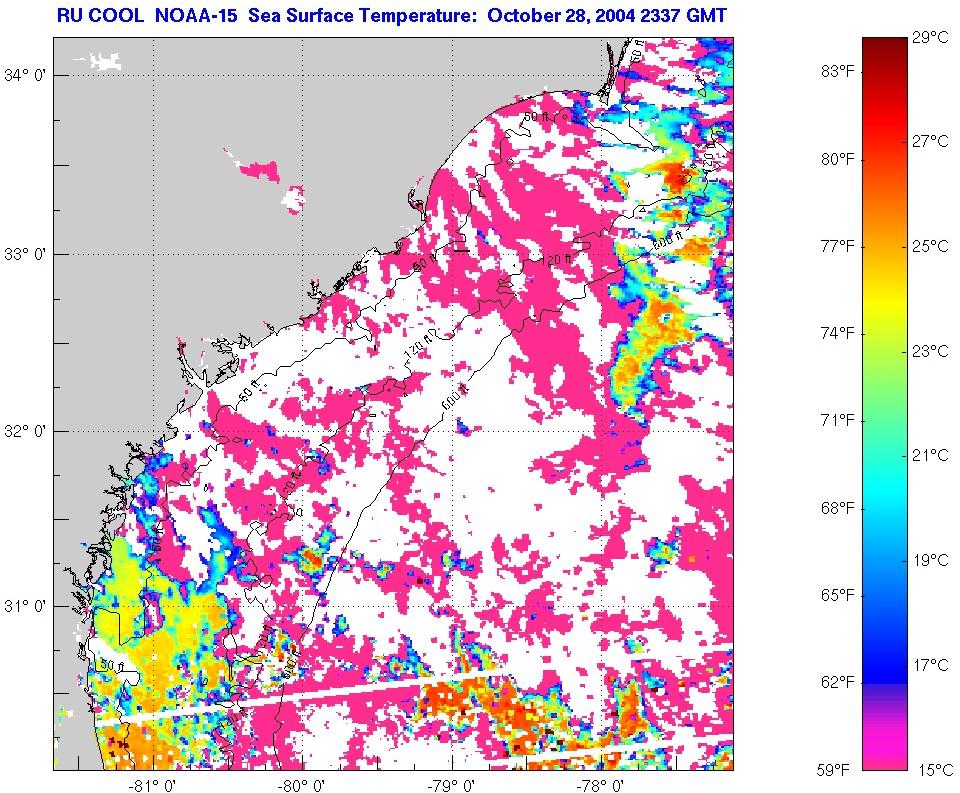Pick the 80°F Fahrenheit scale label
This screenshot has width=960, height=793.
click(x=838, y=159)
